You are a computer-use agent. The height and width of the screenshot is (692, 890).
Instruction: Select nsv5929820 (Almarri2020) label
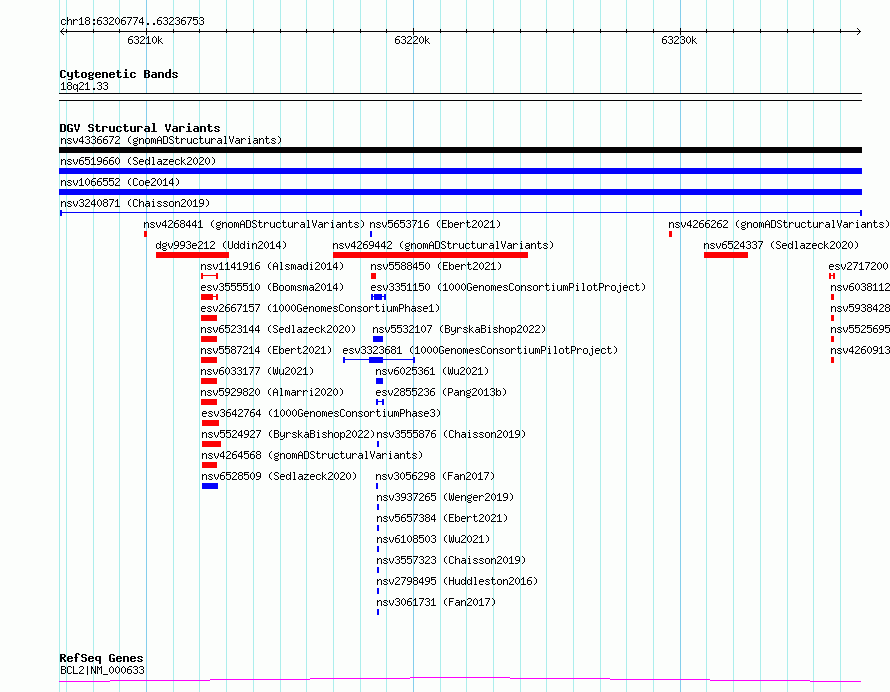[x=272, y=392]
